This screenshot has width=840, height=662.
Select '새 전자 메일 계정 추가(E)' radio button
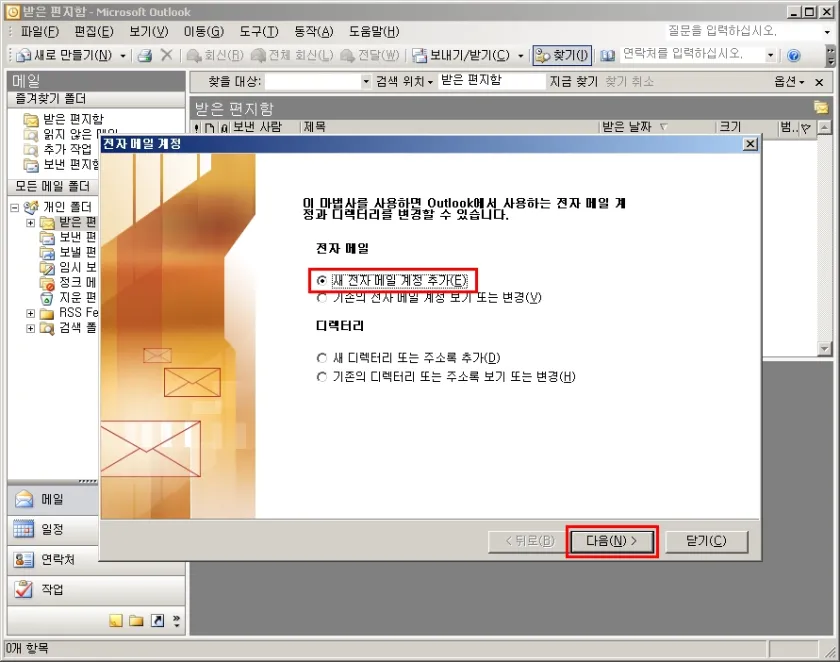322,281
